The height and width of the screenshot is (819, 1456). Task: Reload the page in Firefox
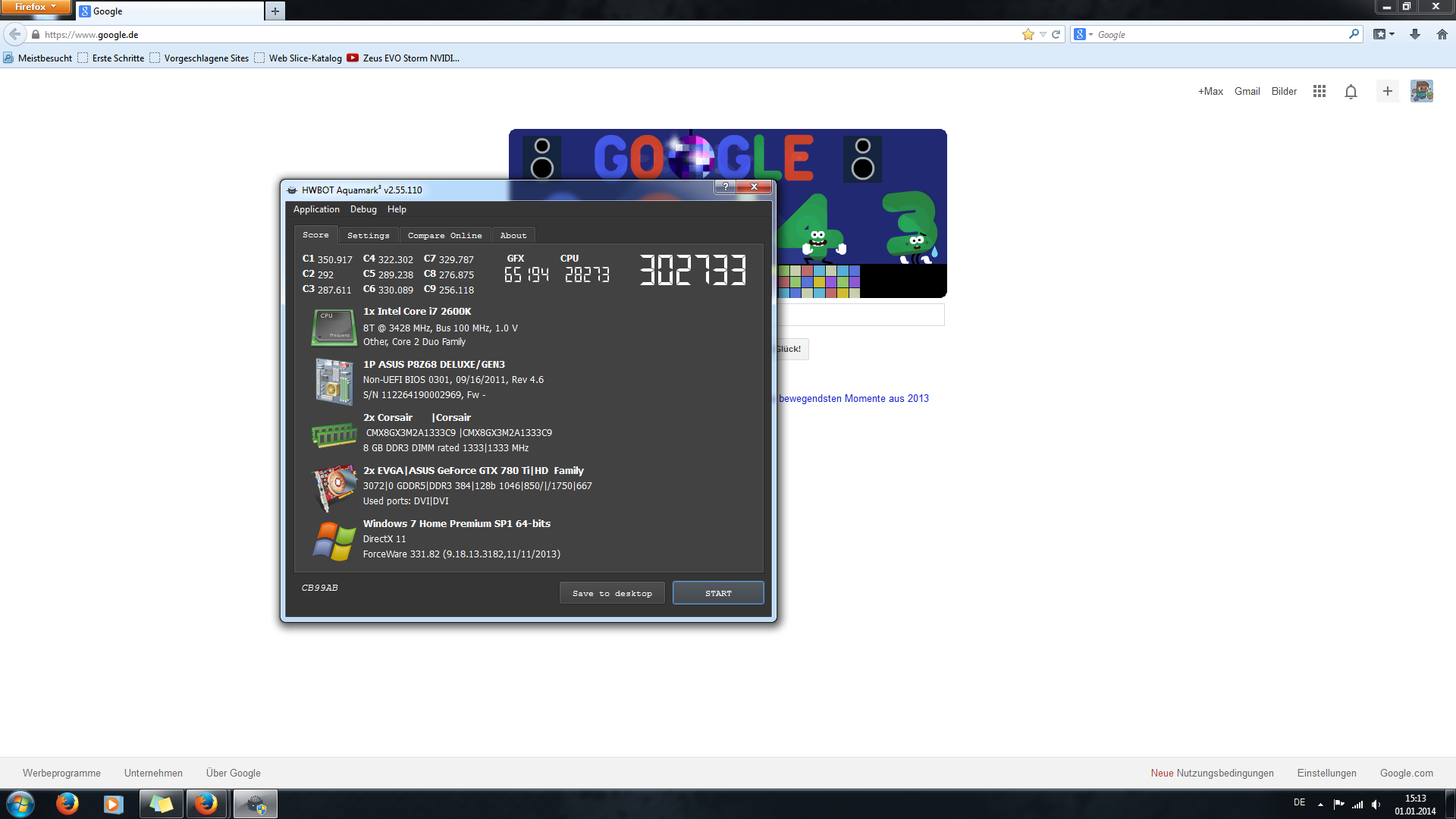click(1056, 34)
